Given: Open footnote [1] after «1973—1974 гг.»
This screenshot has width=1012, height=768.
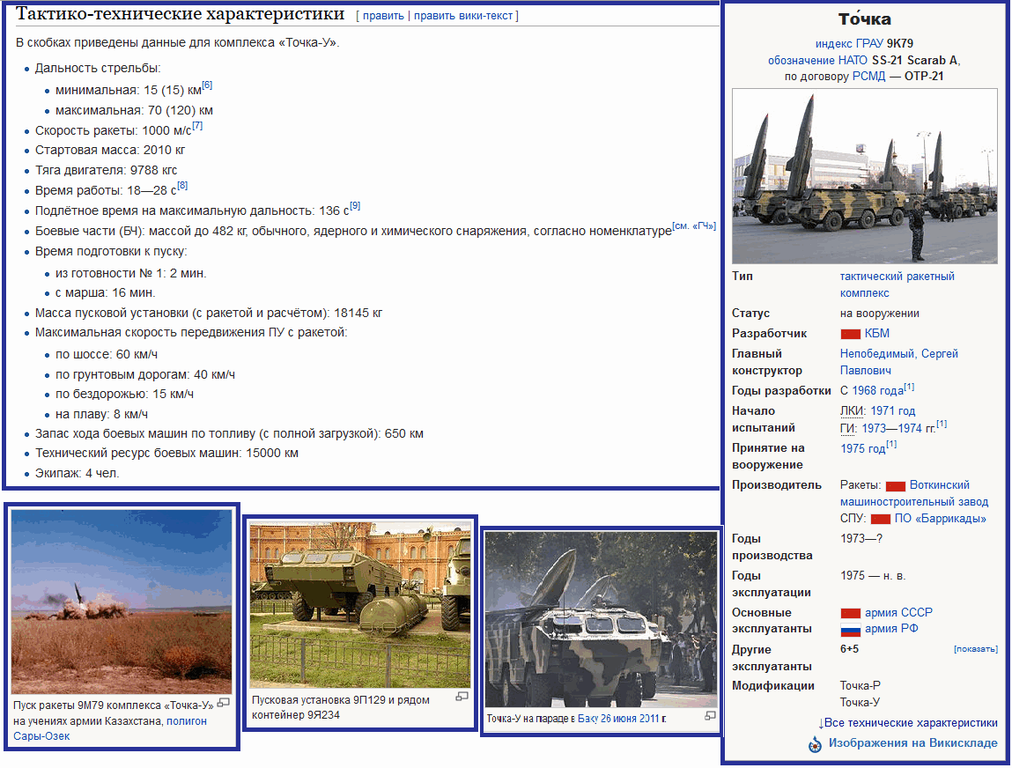Looking at the screenshot, I should (942, 424).
